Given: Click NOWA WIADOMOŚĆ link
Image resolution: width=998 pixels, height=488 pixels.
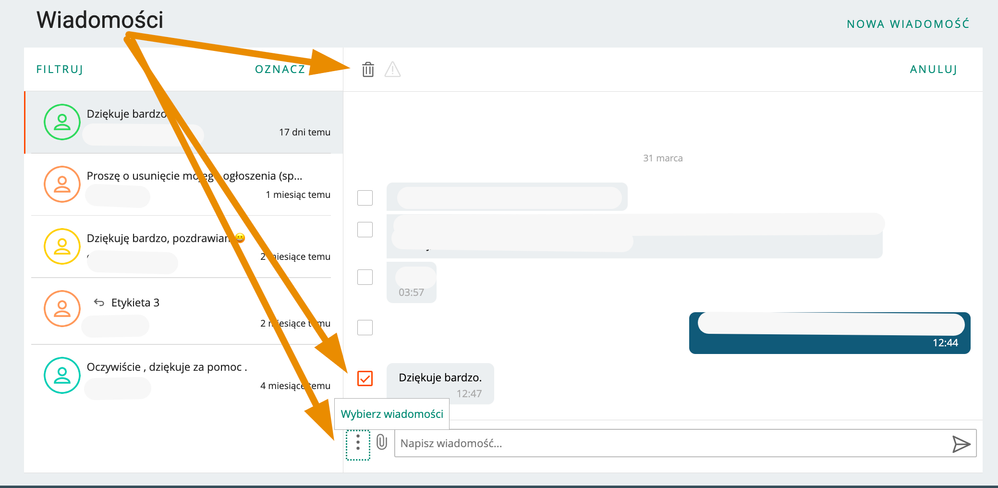Looking at the screenshot, I should pyautogui.click(x=908, y=24).
